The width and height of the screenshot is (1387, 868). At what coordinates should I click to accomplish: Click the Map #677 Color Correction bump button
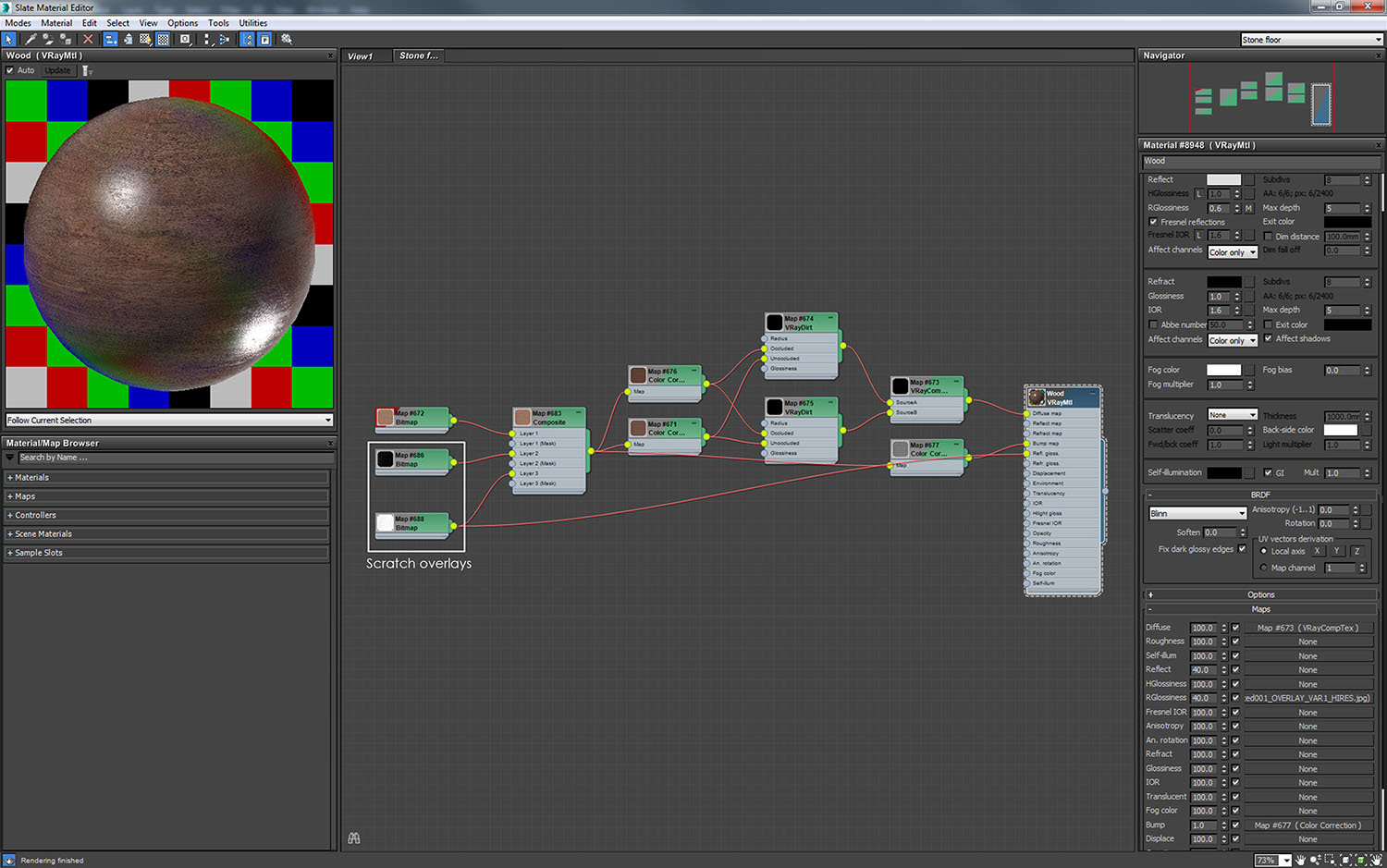(1307, 825)
